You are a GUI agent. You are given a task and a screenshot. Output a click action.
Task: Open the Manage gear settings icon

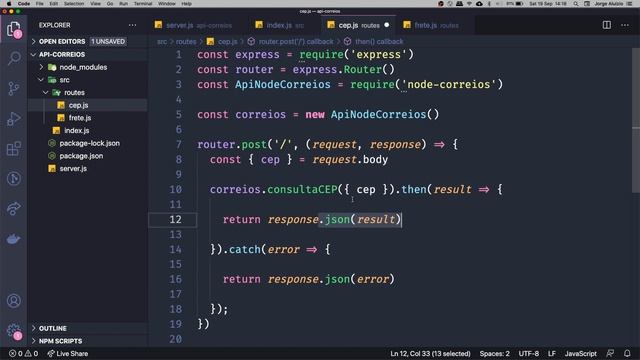coord(14,331)
